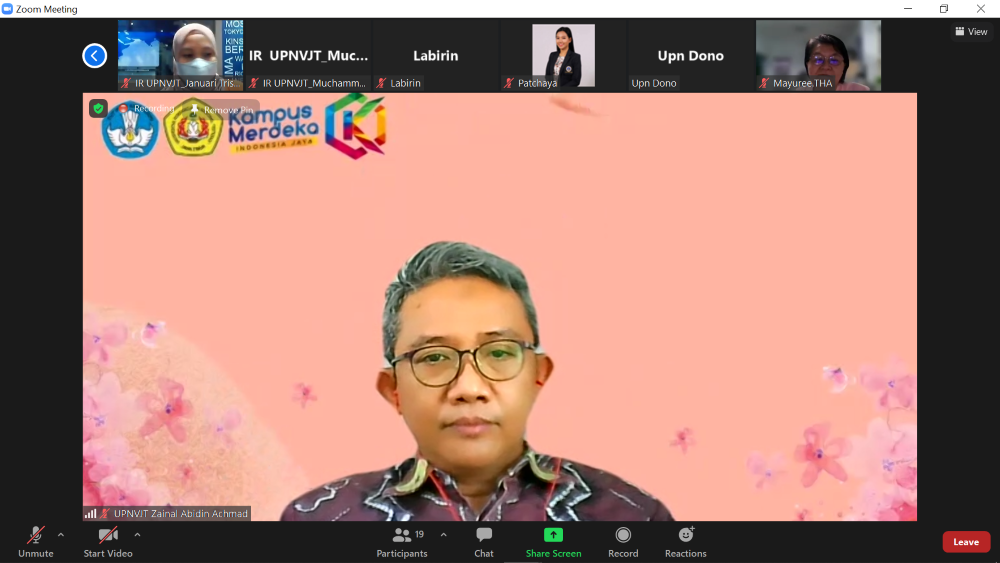This screenshot has height=563, width=1000.
Task: Expand options arrow next to Participants
Action: pyautogui.click(x=444, y=535)
